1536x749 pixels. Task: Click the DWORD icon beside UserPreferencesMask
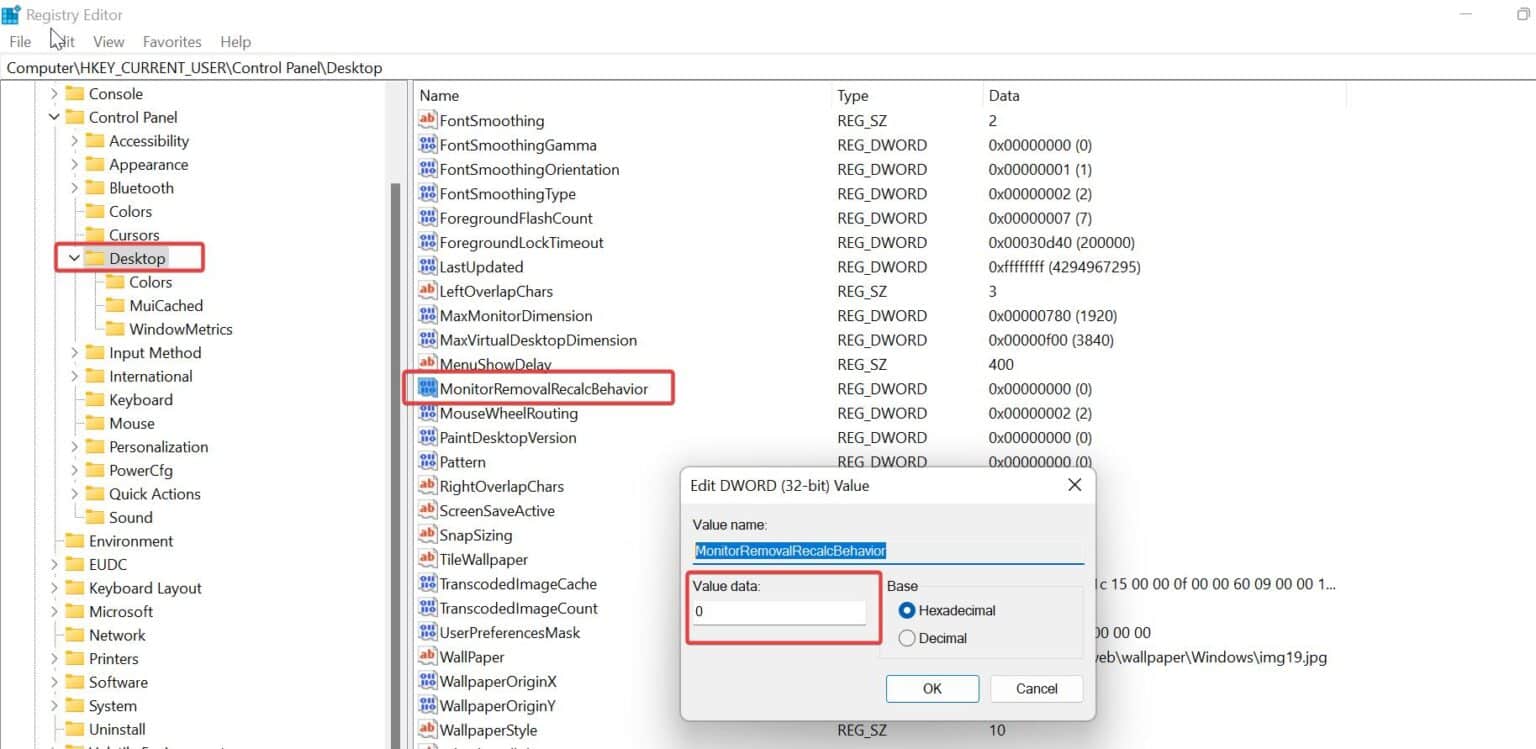[428, 632]
